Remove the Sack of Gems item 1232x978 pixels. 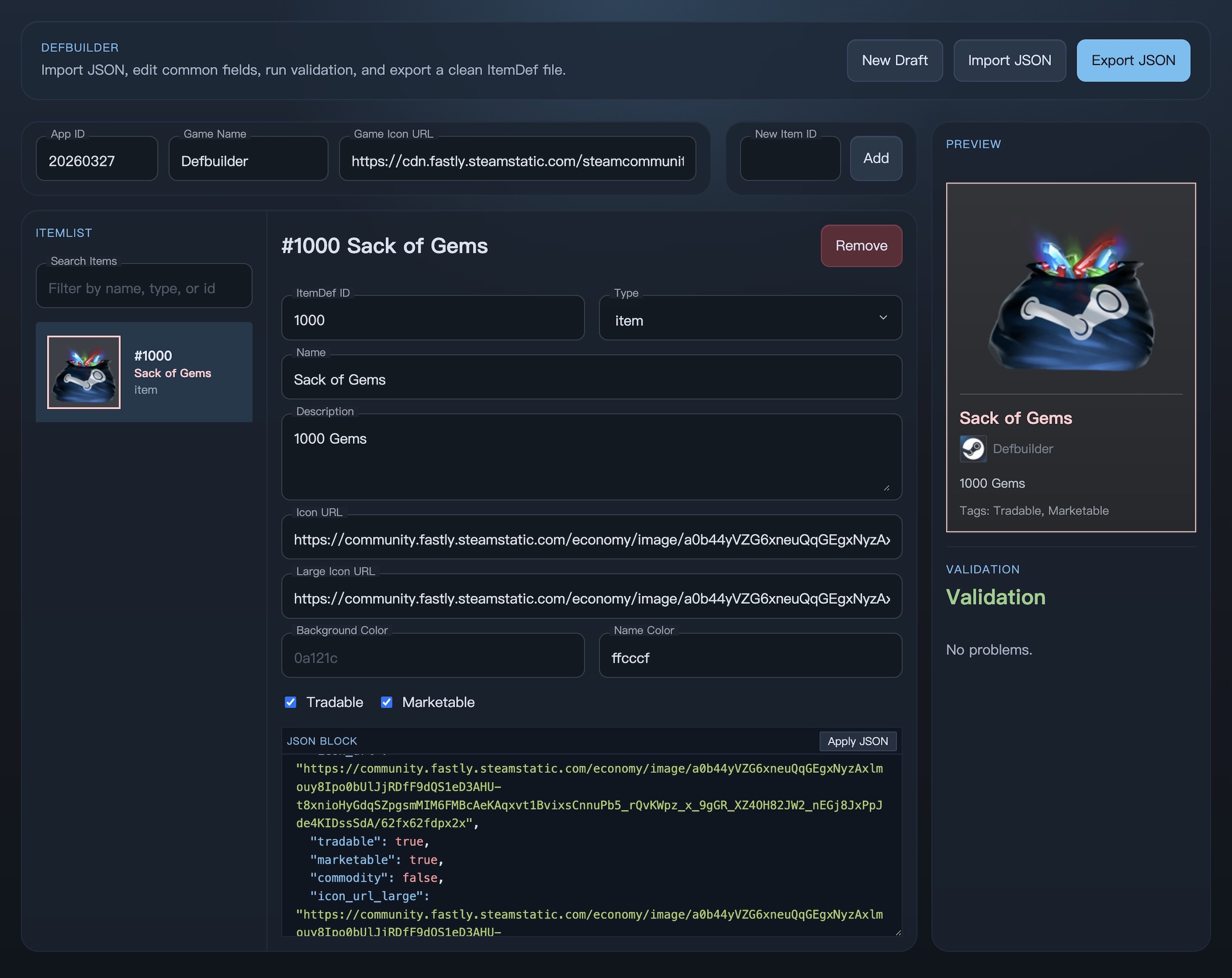(860, 246)
